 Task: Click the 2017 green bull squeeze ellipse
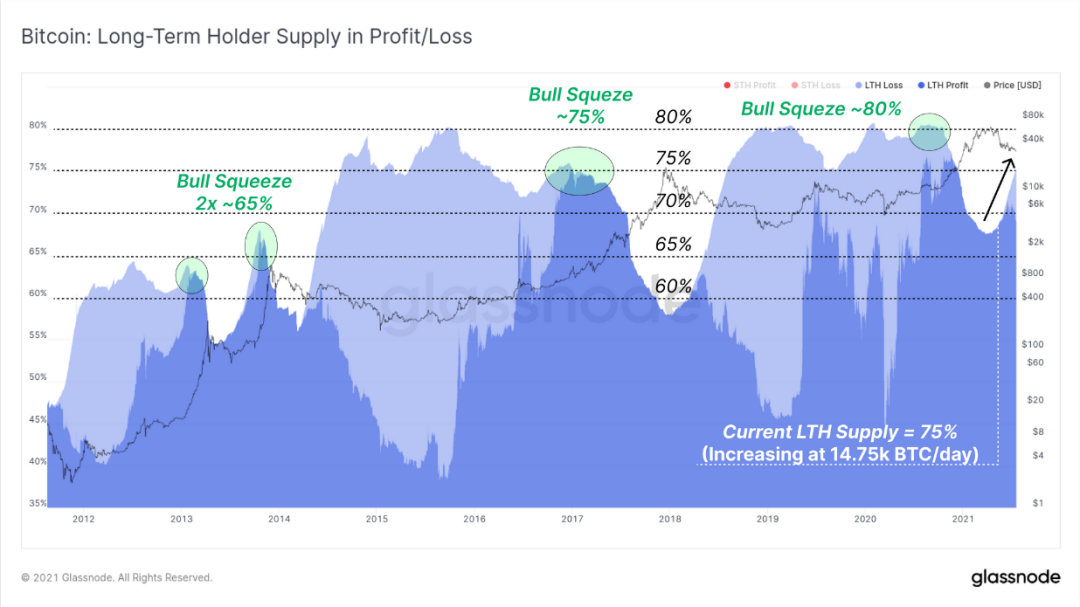[x=579, y=171]
